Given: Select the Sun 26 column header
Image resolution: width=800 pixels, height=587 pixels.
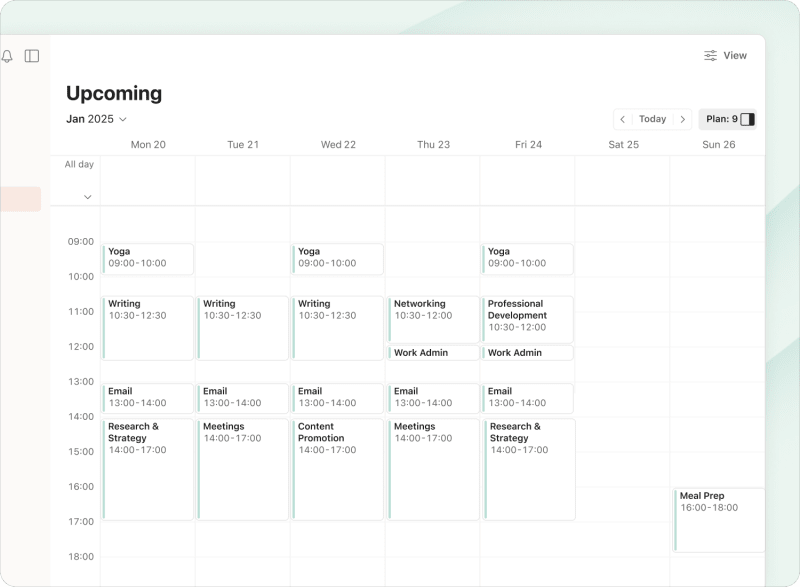Looking at the screenshot, I should pyautogui.click(x=718, y=144).
